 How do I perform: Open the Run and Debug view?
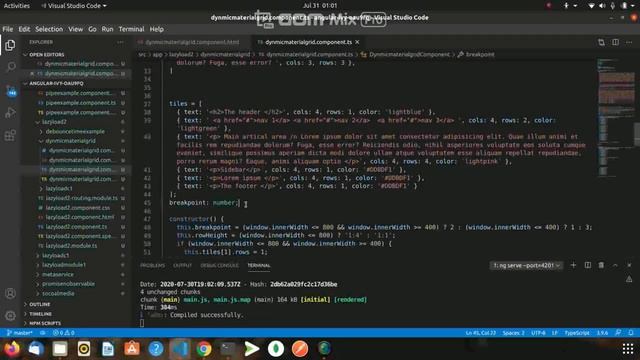(x=10, y=113)
